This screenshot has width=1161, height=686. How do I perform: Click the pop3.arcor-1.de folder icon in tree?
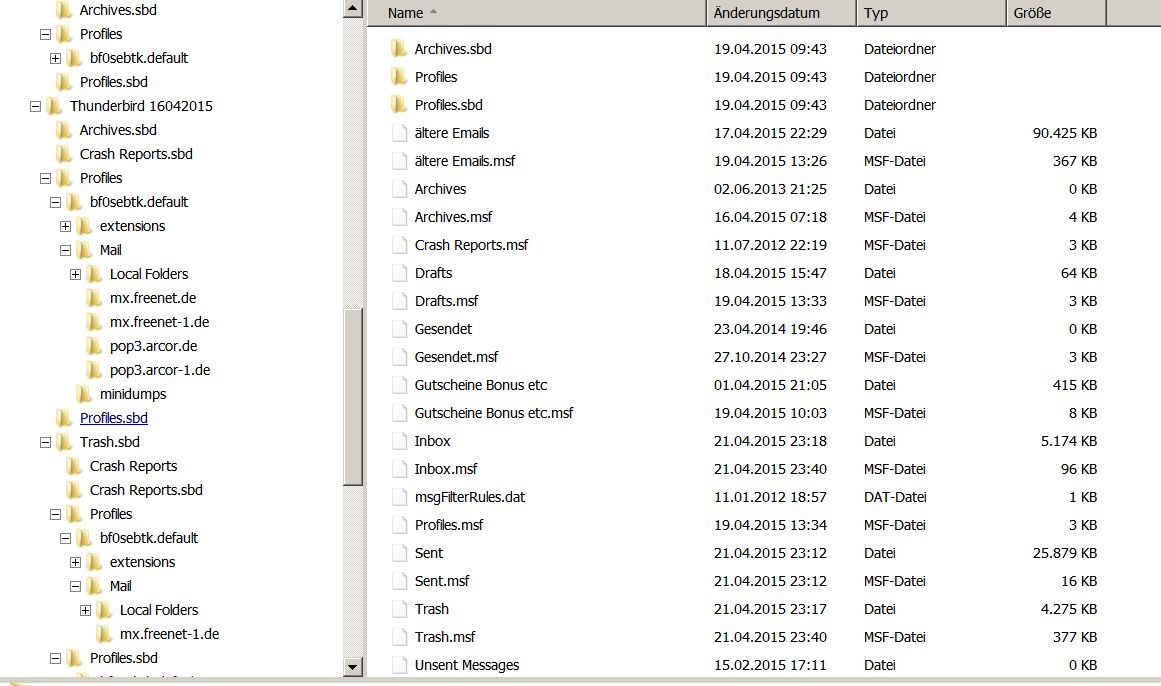94,370
